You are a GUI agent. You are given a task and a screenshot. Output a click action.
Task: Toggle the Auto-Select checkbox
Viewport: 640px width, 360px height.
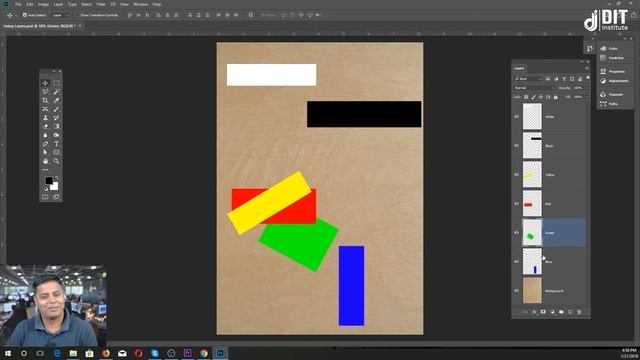[24, 15]
